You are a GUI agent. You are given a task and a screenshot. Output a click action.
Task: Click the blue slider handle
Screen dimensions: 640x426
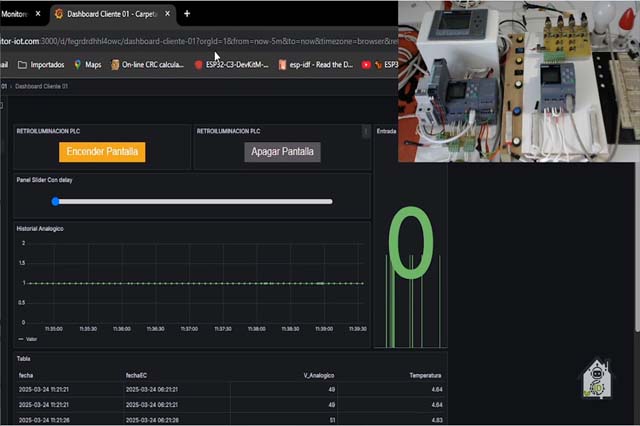[56, 201]
